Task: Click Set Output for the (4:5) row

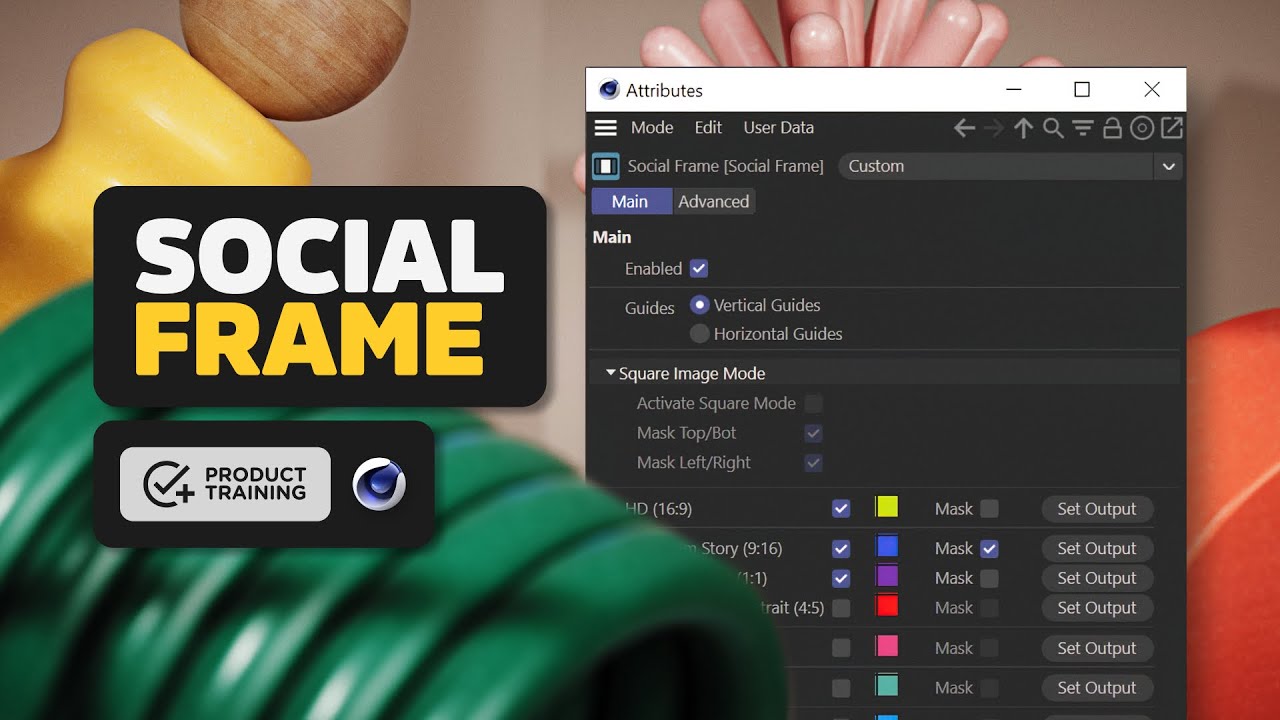Action: [1097, 608]
